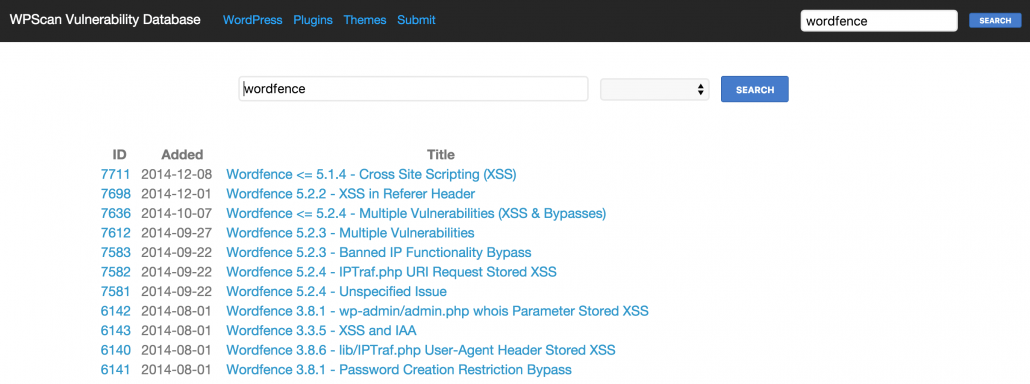Click the small SEARCH button in header

(995, 20)
